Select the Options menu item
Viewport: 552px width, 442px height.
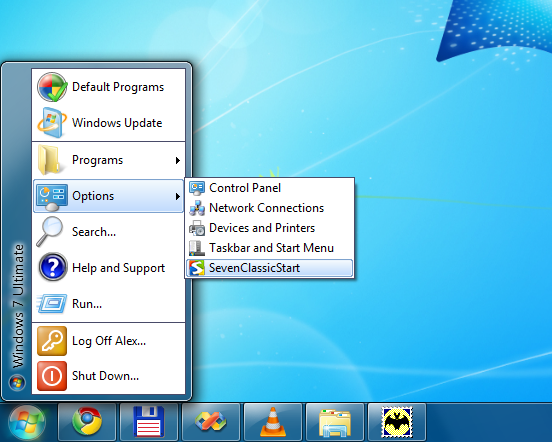[108, 196]
